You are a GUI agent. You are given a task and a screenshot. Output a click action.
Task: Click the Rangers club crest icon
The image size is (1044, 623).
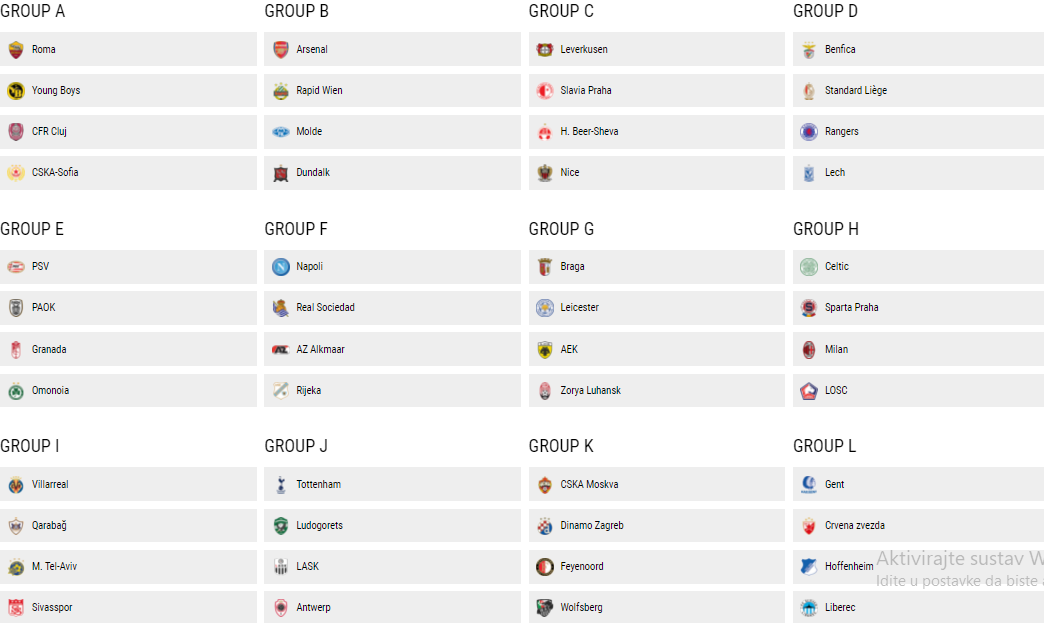809,132
